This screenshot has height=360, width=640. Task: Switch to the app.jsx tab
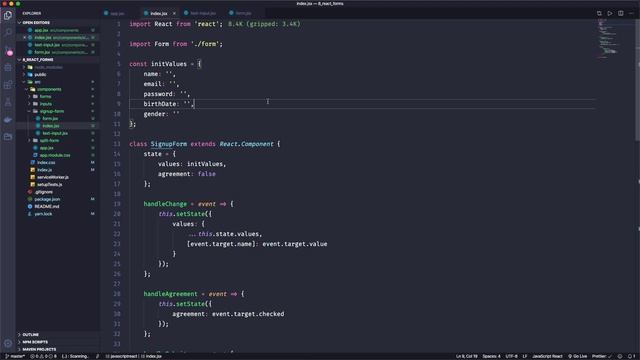(117, 13)
